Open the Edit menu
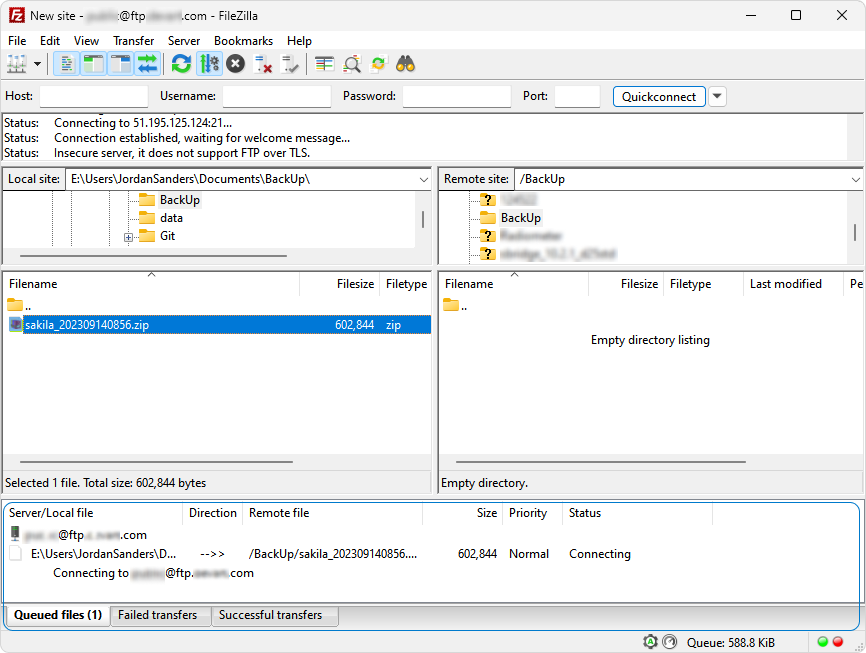Image resolution: width=866 pixels, height=653 pixels. coord(50,41)
